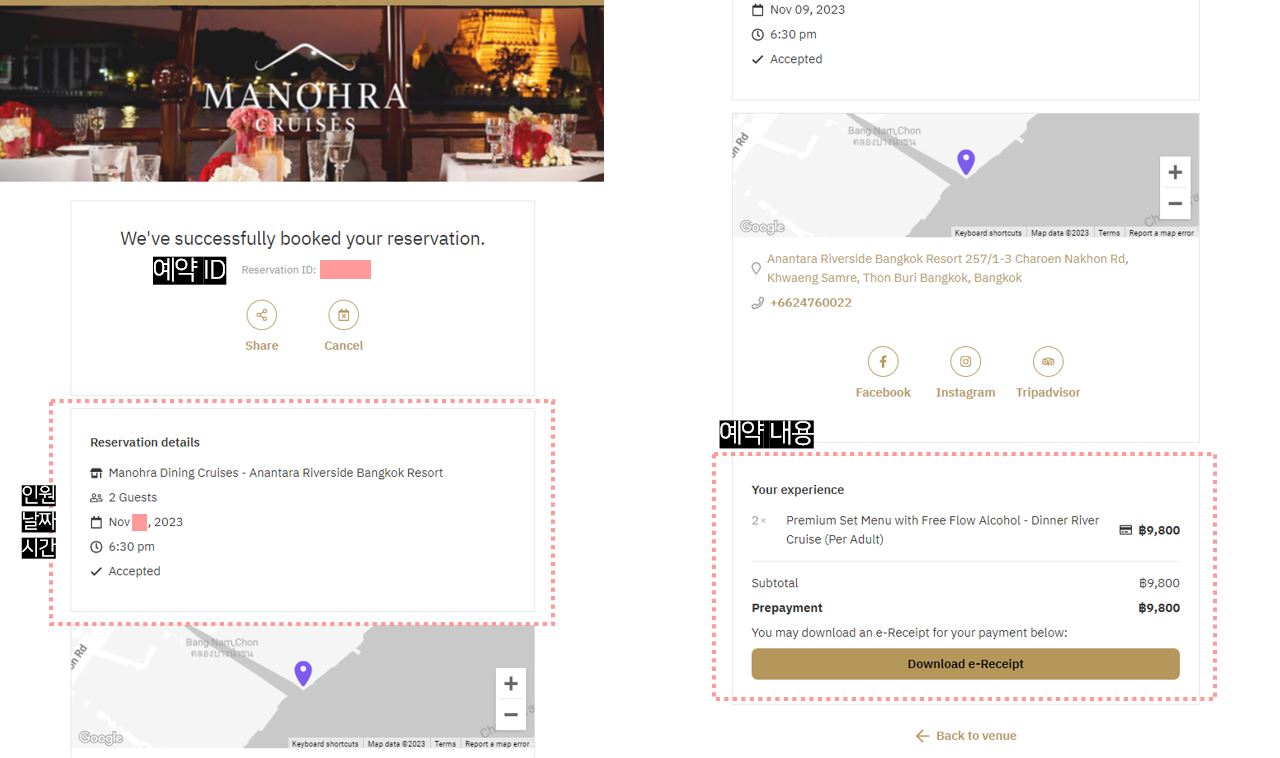1280x758 pixels.
Task: Click the Reservation ID label
Action: [x=279, y=270]
